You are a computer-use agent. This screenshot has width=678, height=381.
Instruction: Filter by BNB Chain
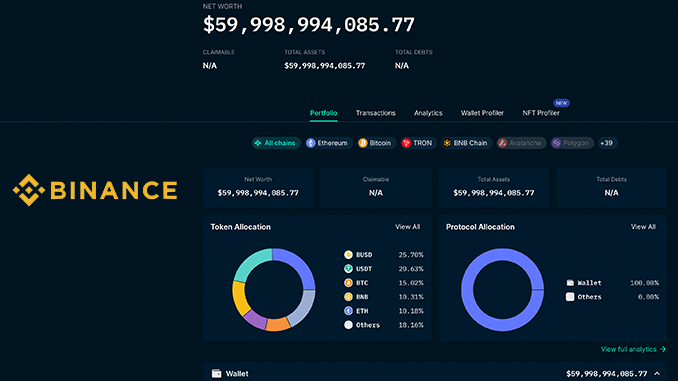[466, 143]
